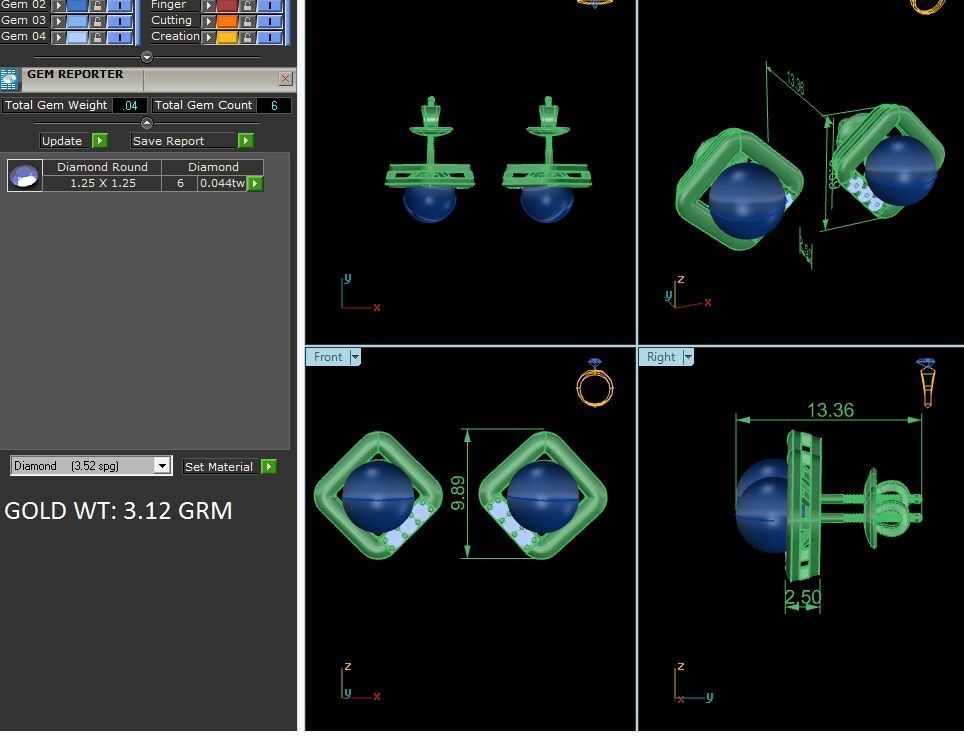Toggle the lock on Finger layer
Screen dimensions: 964x740
click(247, 6)
